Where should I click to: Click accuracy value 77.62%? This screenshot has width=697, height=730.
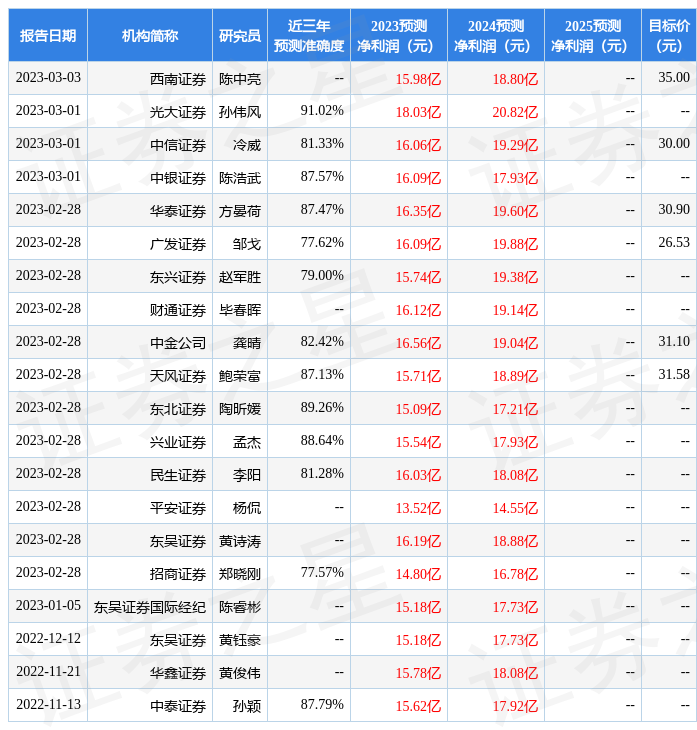tap(322, 243)
